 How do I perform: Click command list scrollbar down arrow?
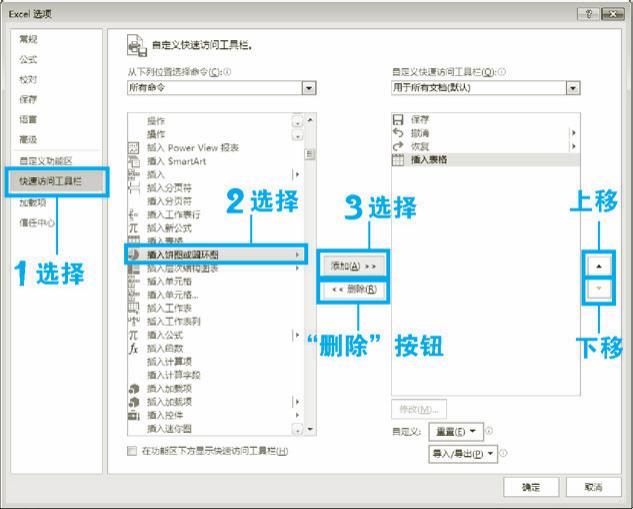point(310,429)
